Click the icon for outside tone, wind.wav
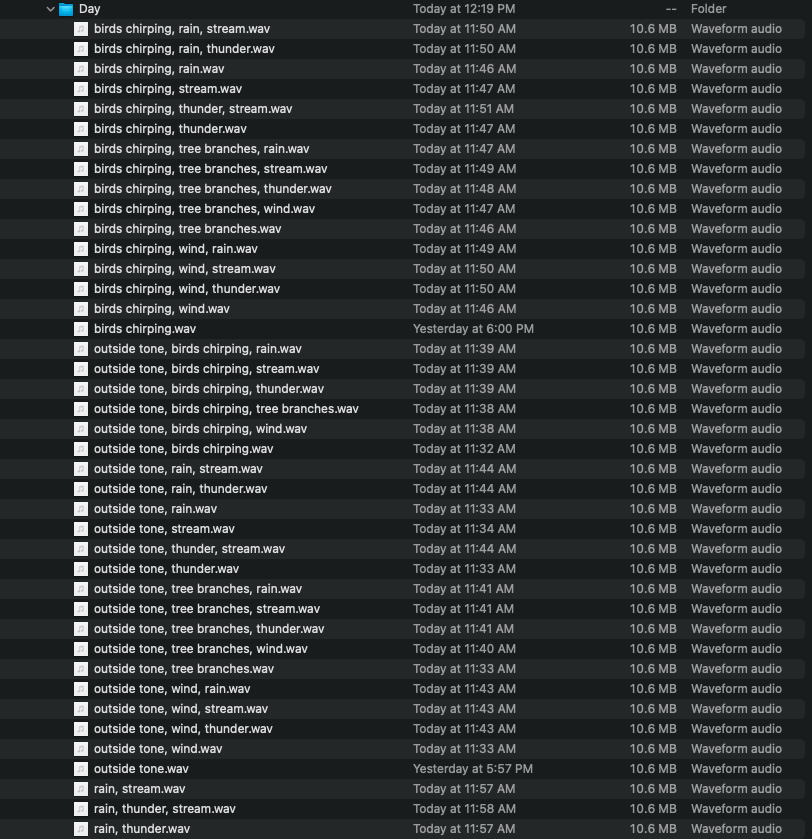 pos(81,749)
